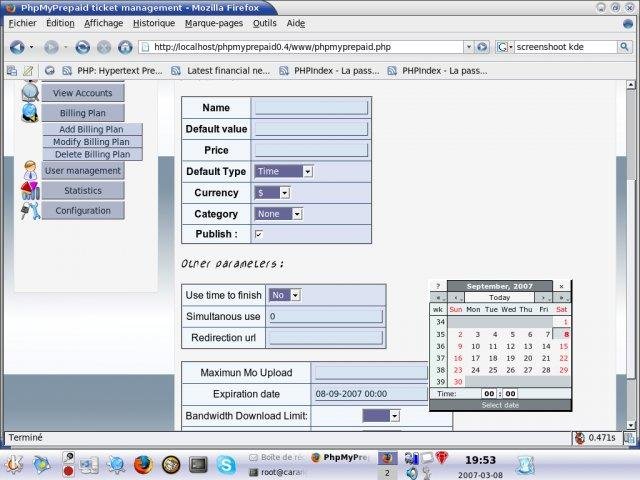640x480 pixels.
Task: Click the first bookmarks toolbar icon
Action: click(12, 71)
